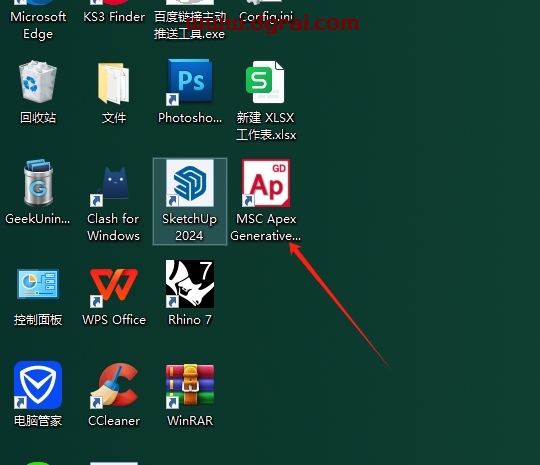Select the WinRAR shortcut icon

tap(189, 386)
